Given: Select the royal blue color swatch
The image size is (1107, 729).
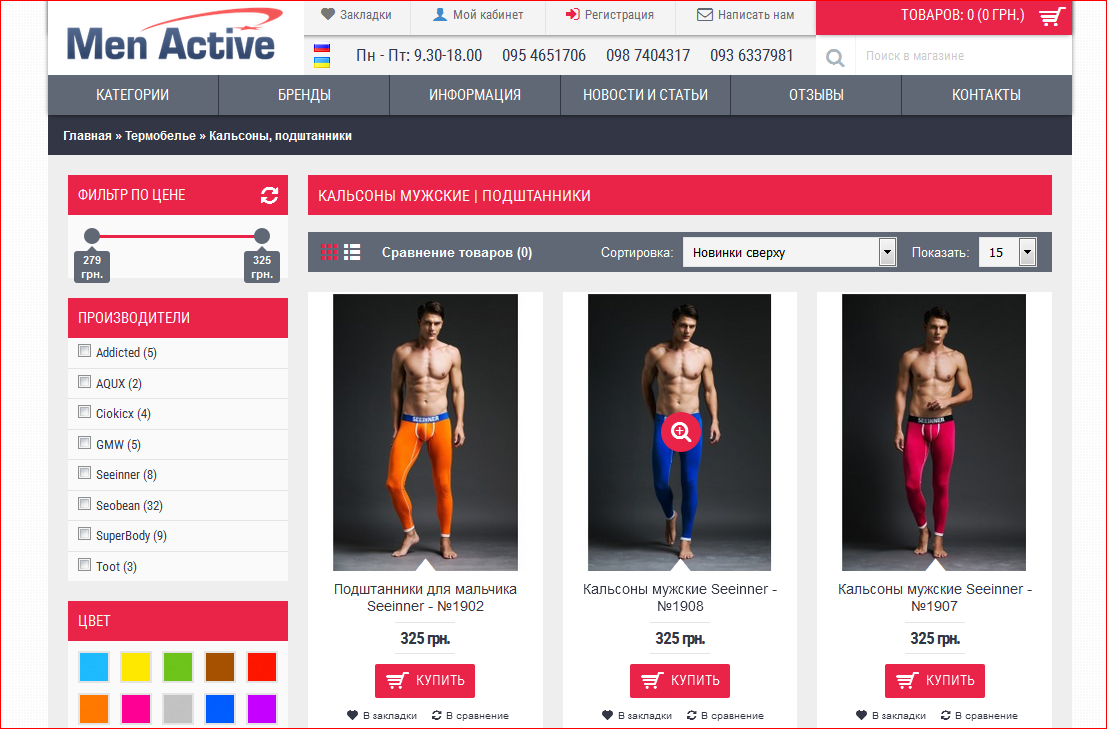Looking at the screenshot, I should [220, 709].
